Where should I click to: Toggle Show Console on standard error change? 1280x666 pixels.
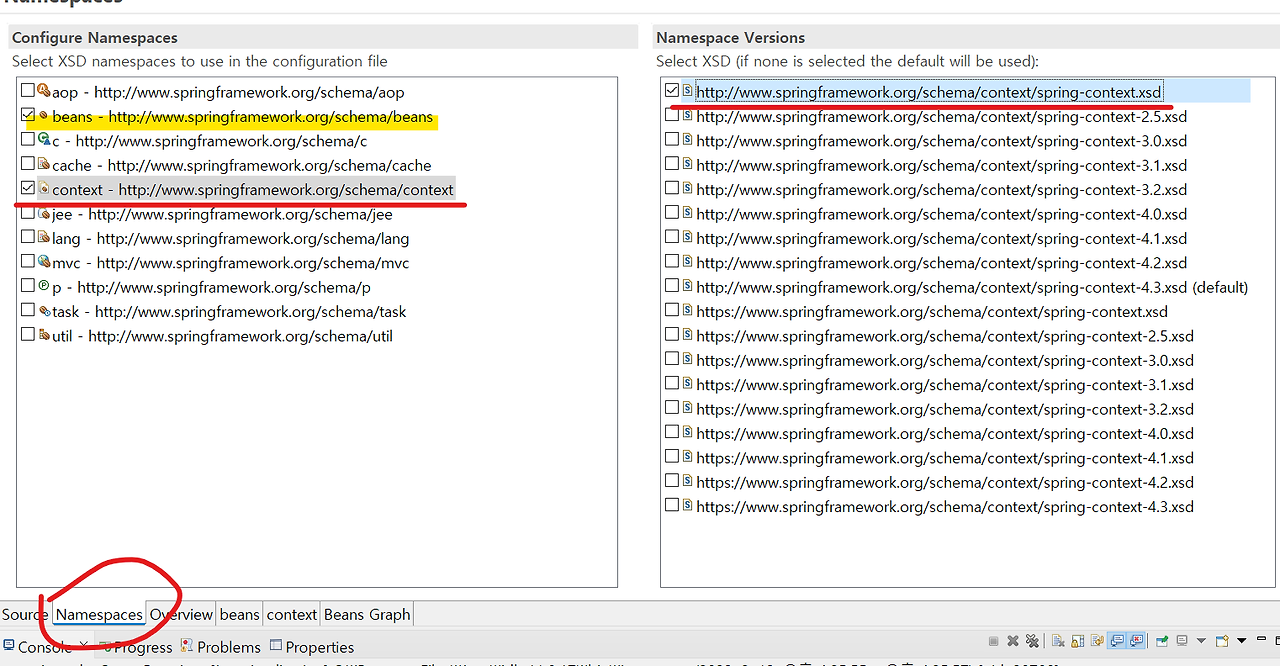(1136, 641)
